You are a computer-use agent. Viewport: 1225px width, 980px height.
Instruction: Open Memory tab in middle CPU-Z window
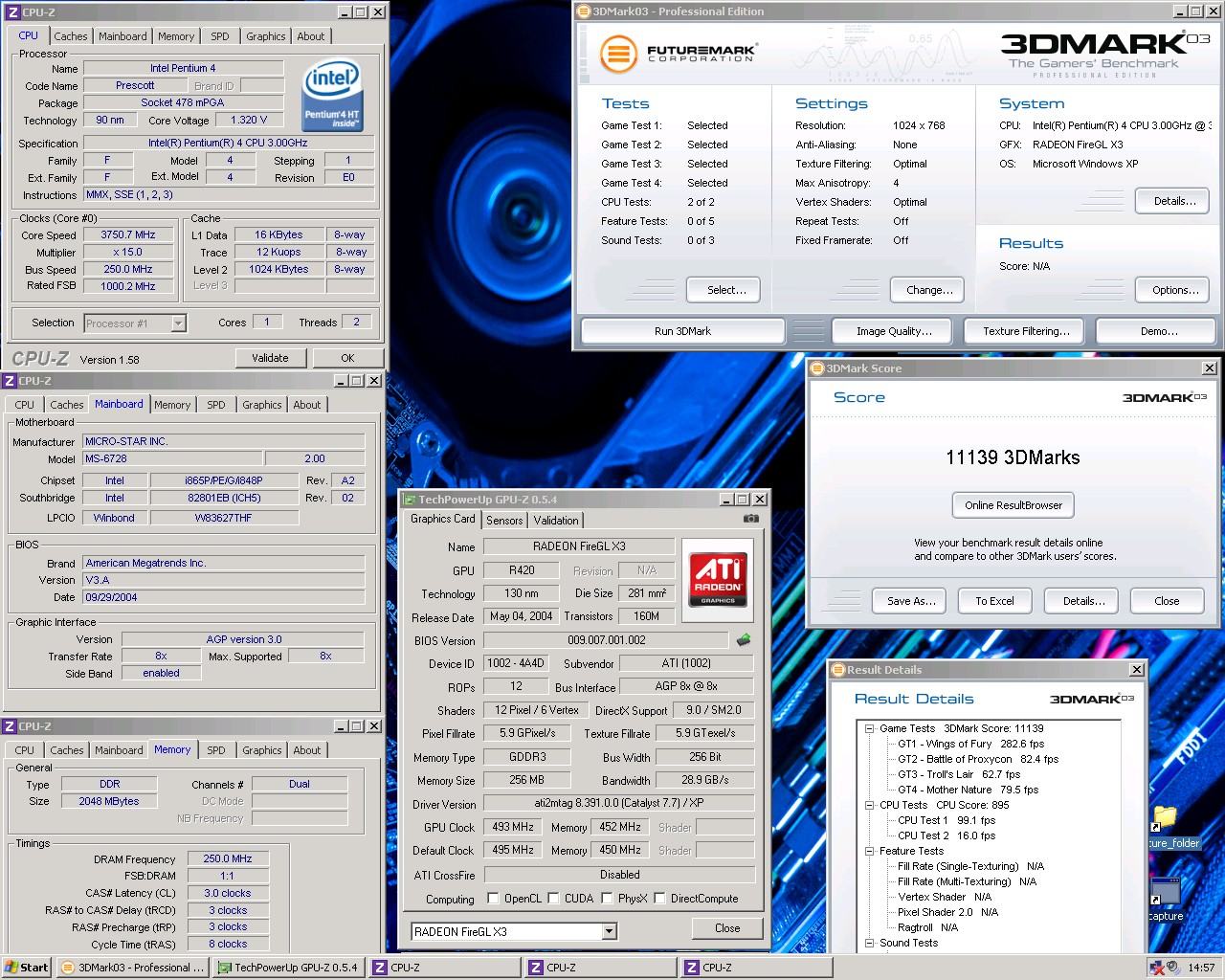click(172, 405)
